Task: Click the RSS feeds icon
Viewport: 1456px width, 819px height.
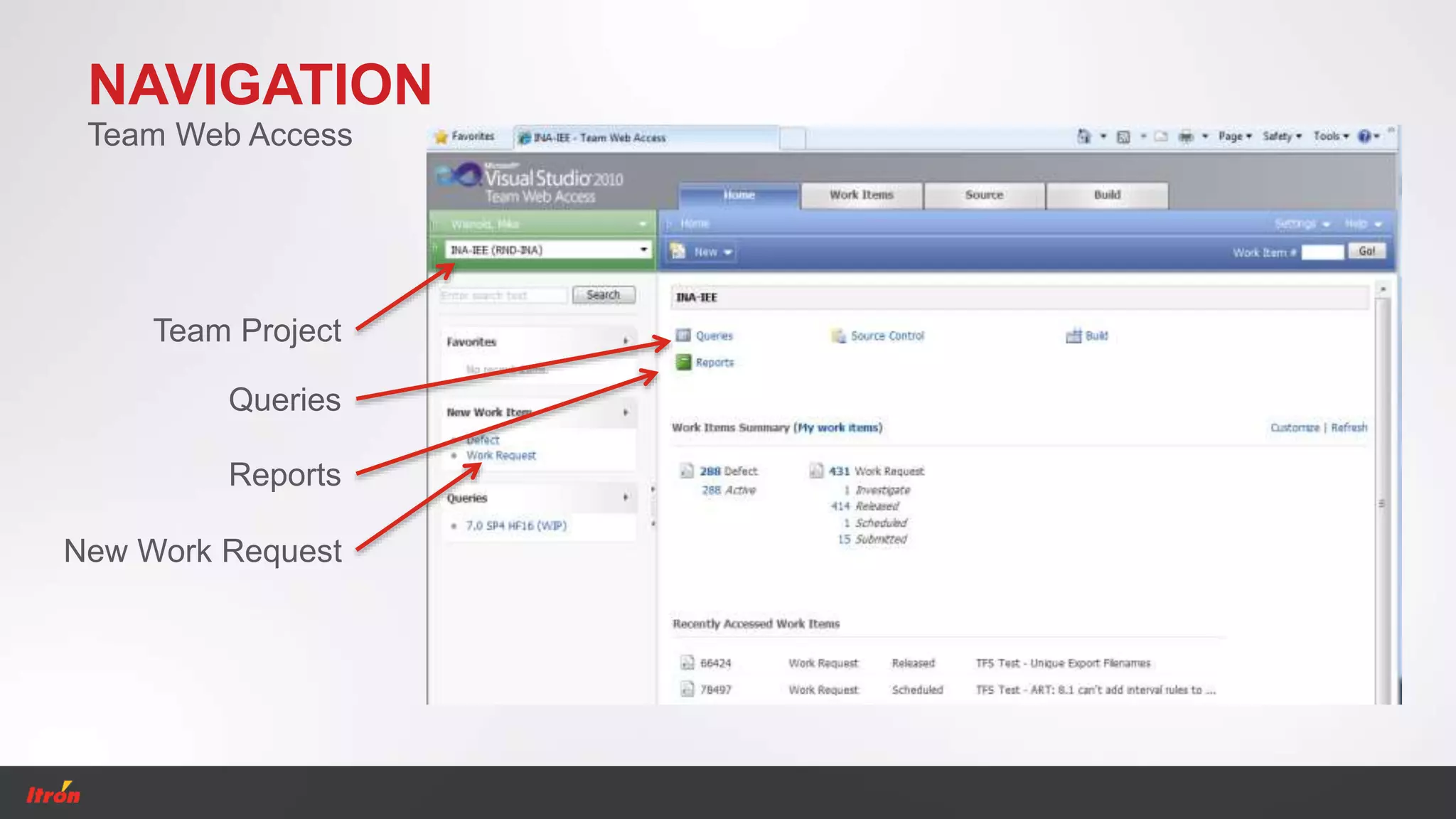Action: click(x=1123, y=136)
